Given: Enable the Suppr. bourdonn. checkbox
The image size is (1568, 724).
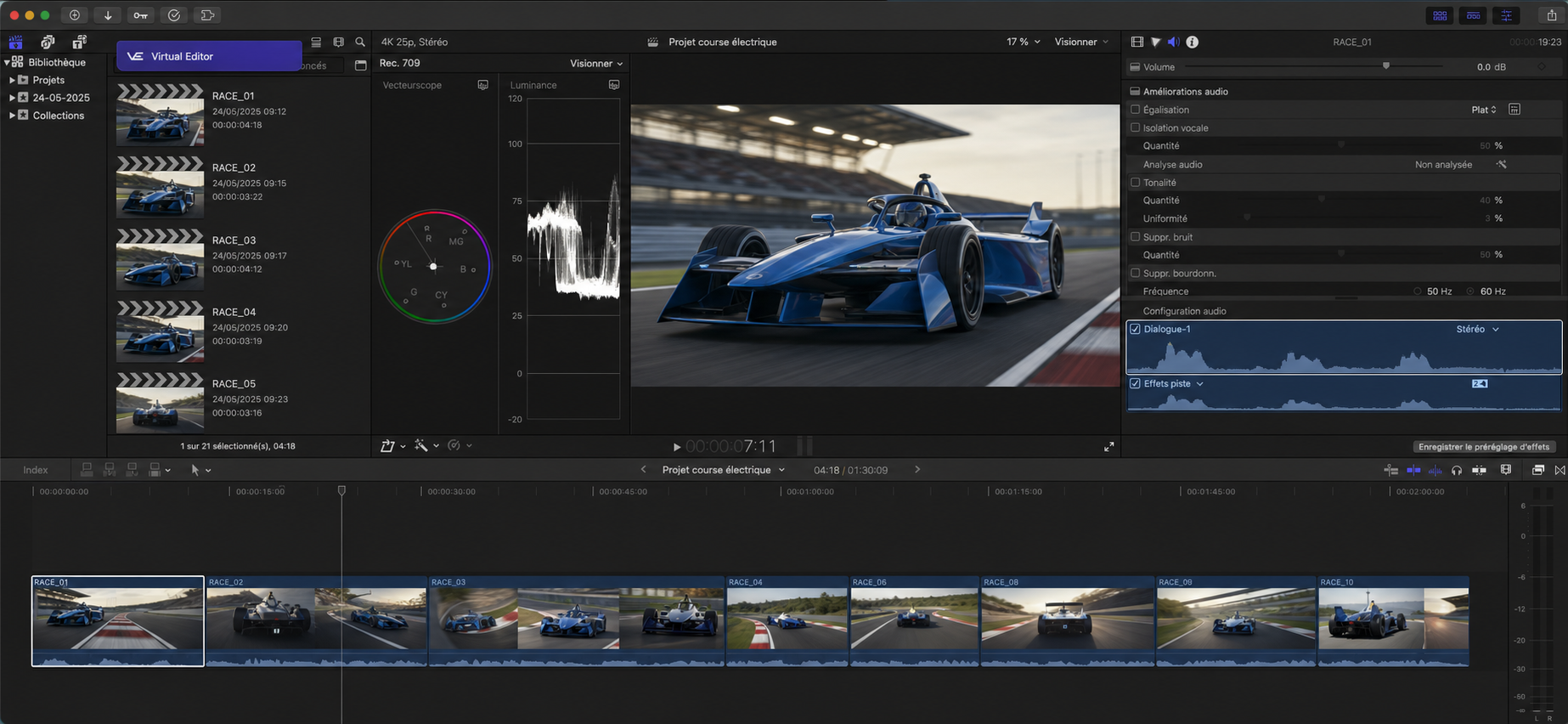Looking at the screenshot, I should (1135, 273).
